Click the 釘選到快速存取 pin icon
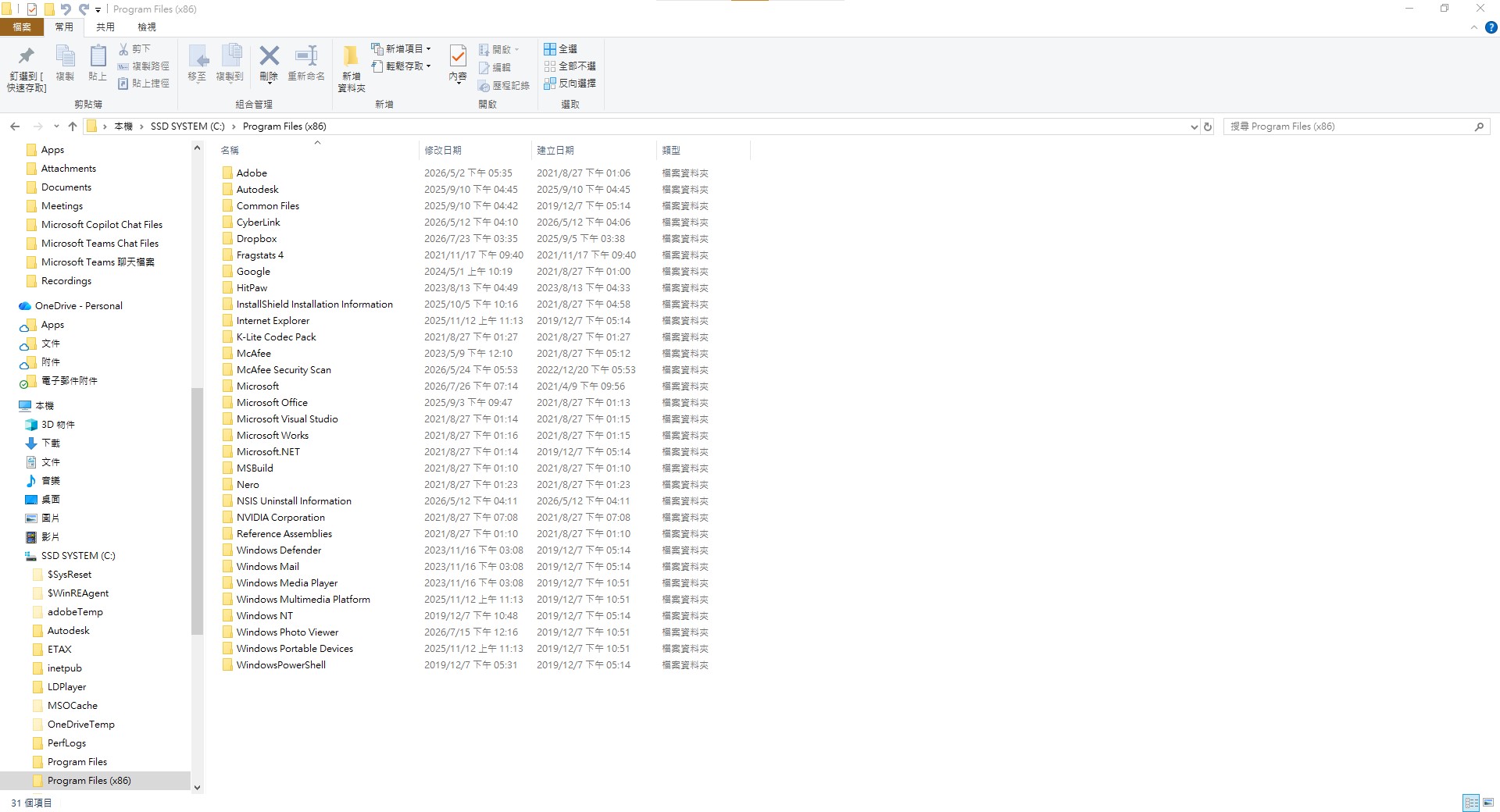Image resolution: width=1500 pixels, height=812 pixels. pos(27,56)
